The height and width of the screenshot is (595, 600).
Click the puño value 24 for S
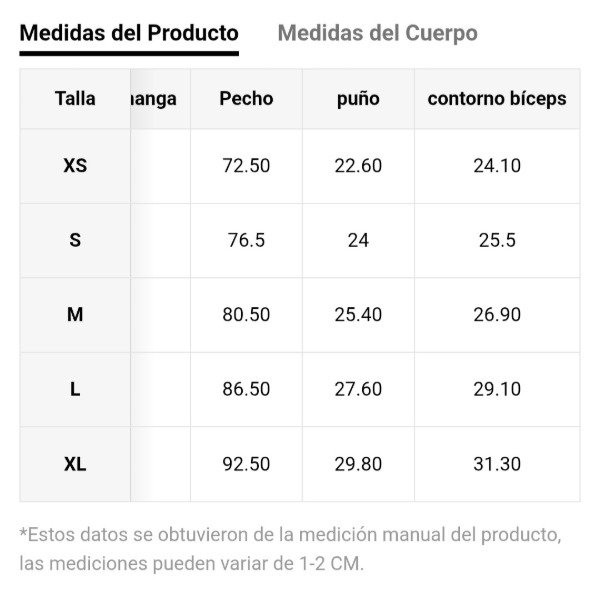(358, 240)
